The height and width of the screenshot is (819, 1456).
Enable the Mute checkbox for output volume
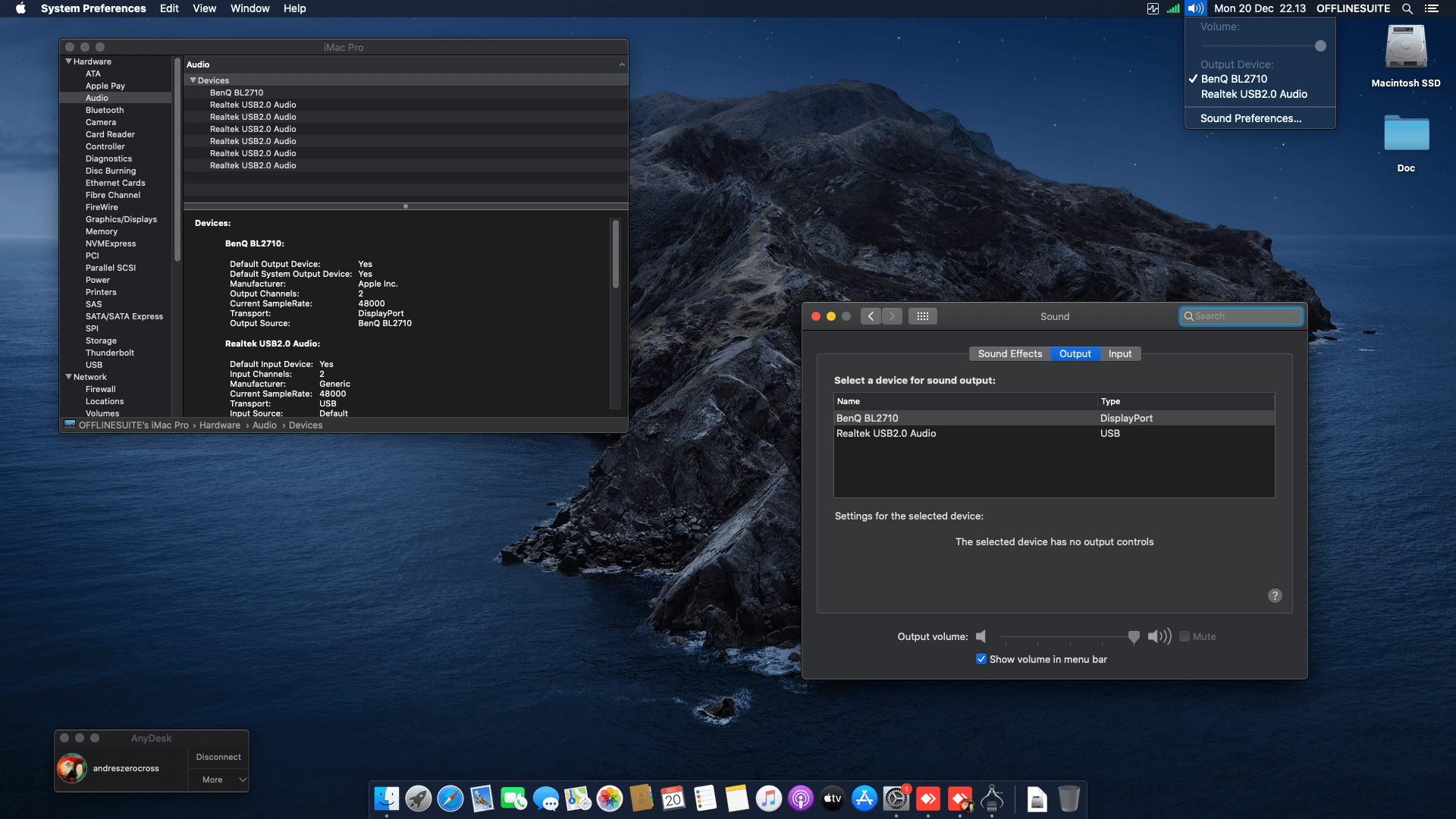(1185, 636)
